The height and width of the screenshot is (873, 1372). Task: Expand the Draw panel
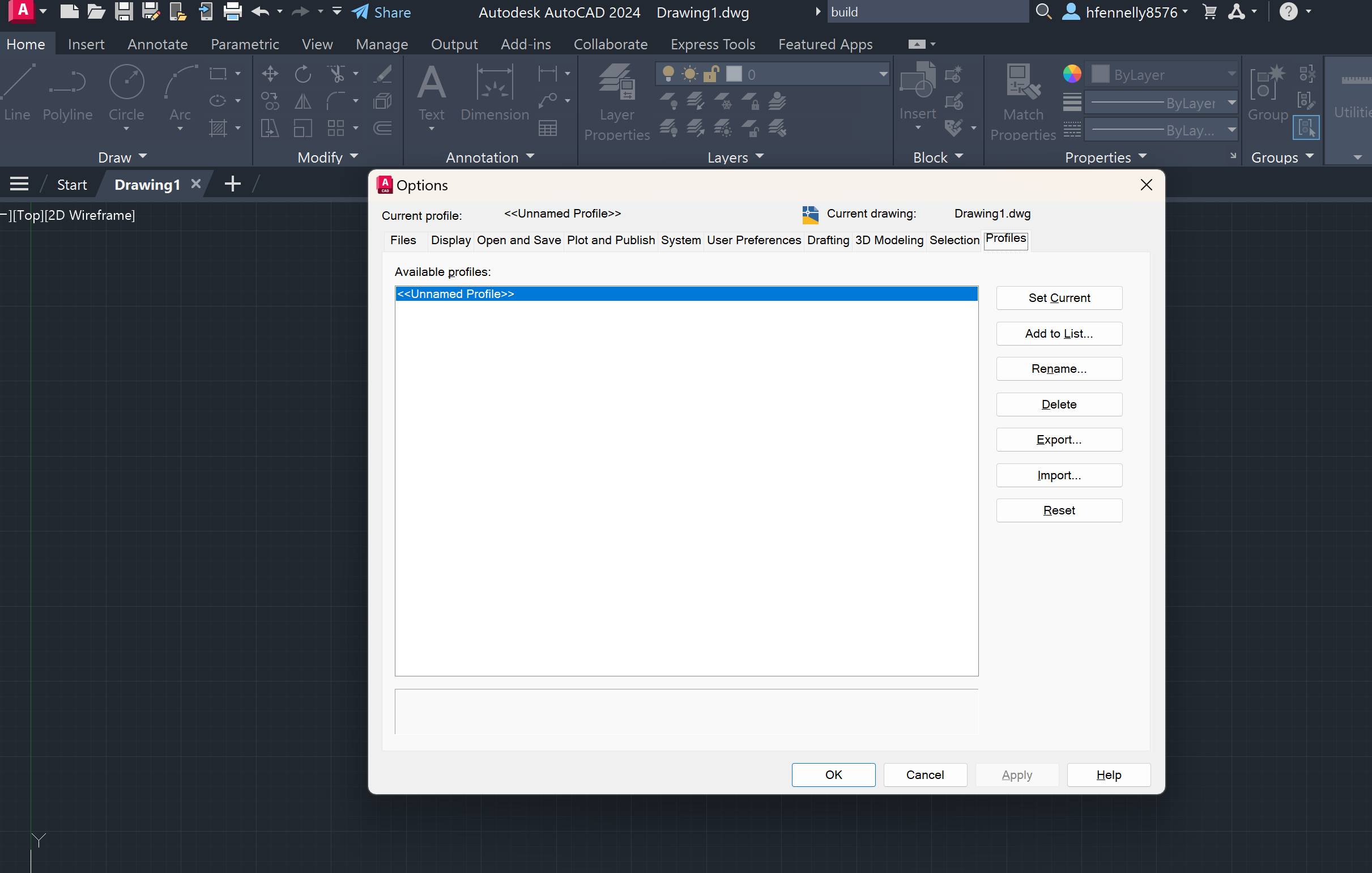tap(121, 157)
